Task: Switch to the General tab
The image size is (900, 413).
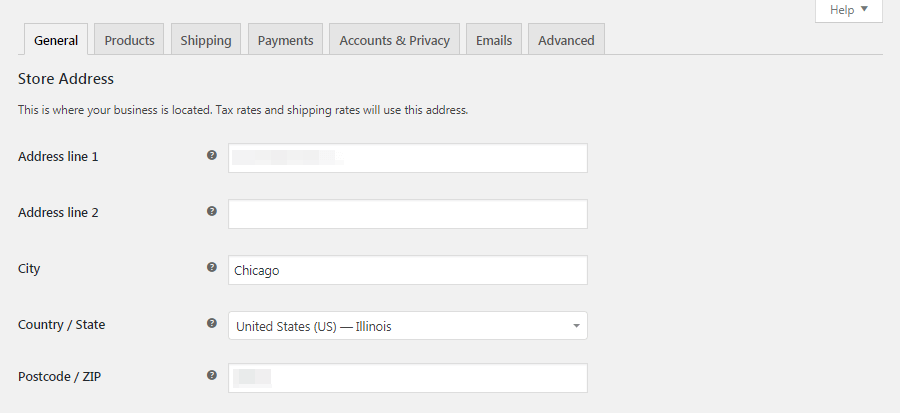Action: click(x=56, y=40)
